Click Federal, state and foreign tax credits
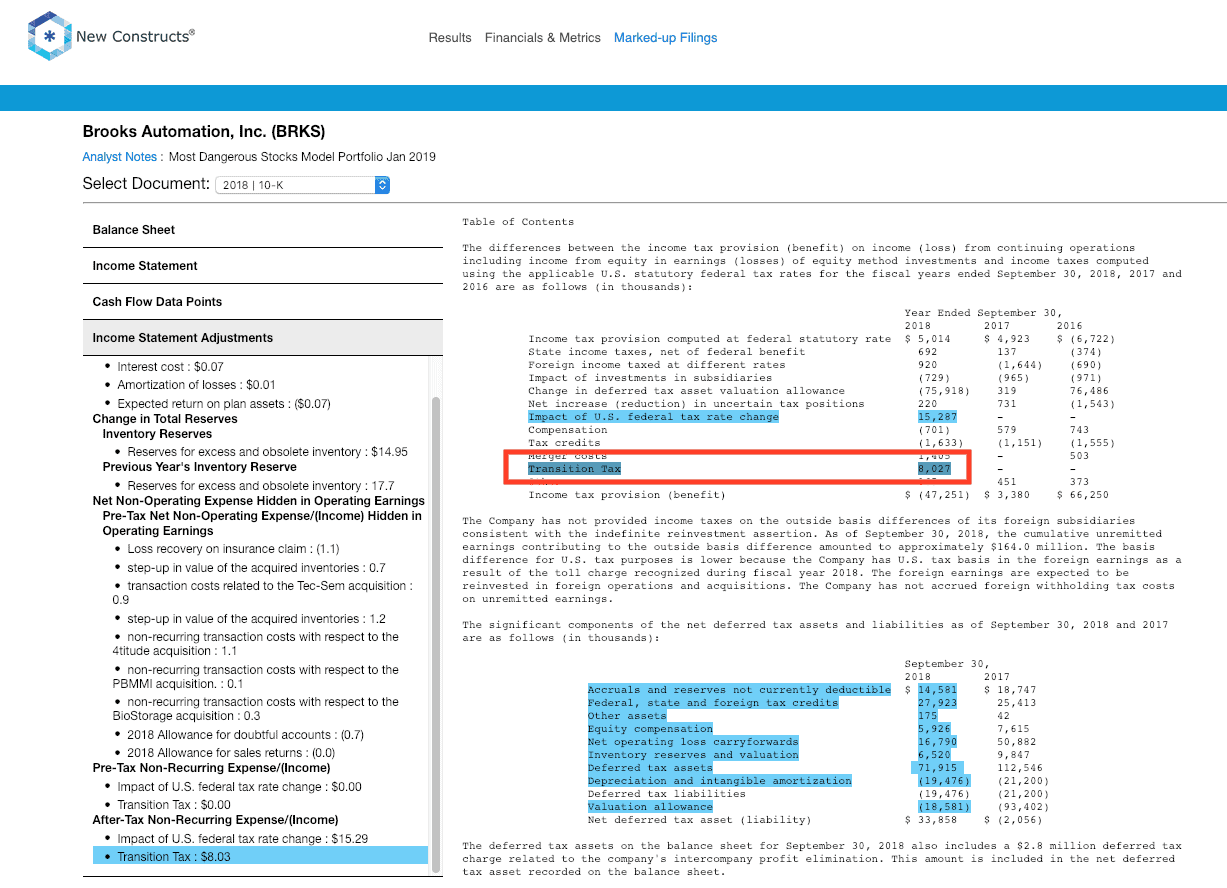Screen dimensions: 1227x888 tap(712, 703)
